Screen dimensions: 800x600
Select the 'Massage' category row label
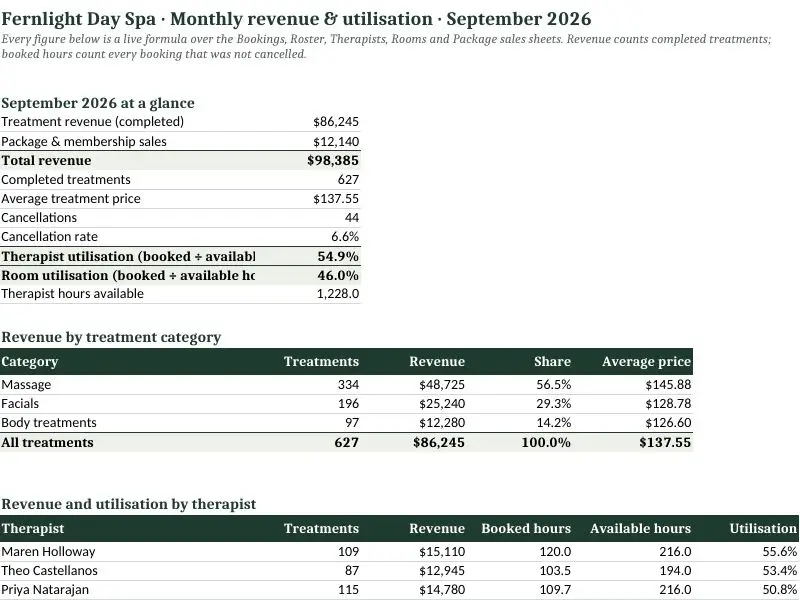26,384
